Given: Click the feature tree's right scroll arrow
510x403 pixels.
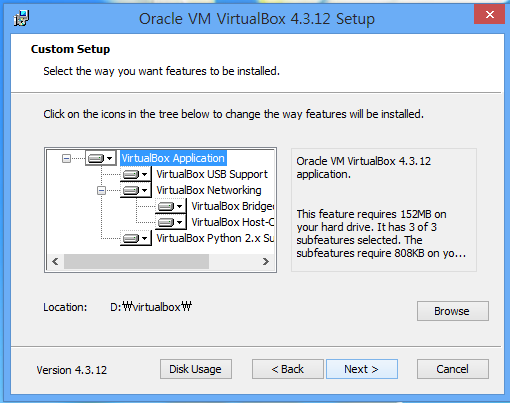Looking at the screenshot, I should (x=266, y=262).
